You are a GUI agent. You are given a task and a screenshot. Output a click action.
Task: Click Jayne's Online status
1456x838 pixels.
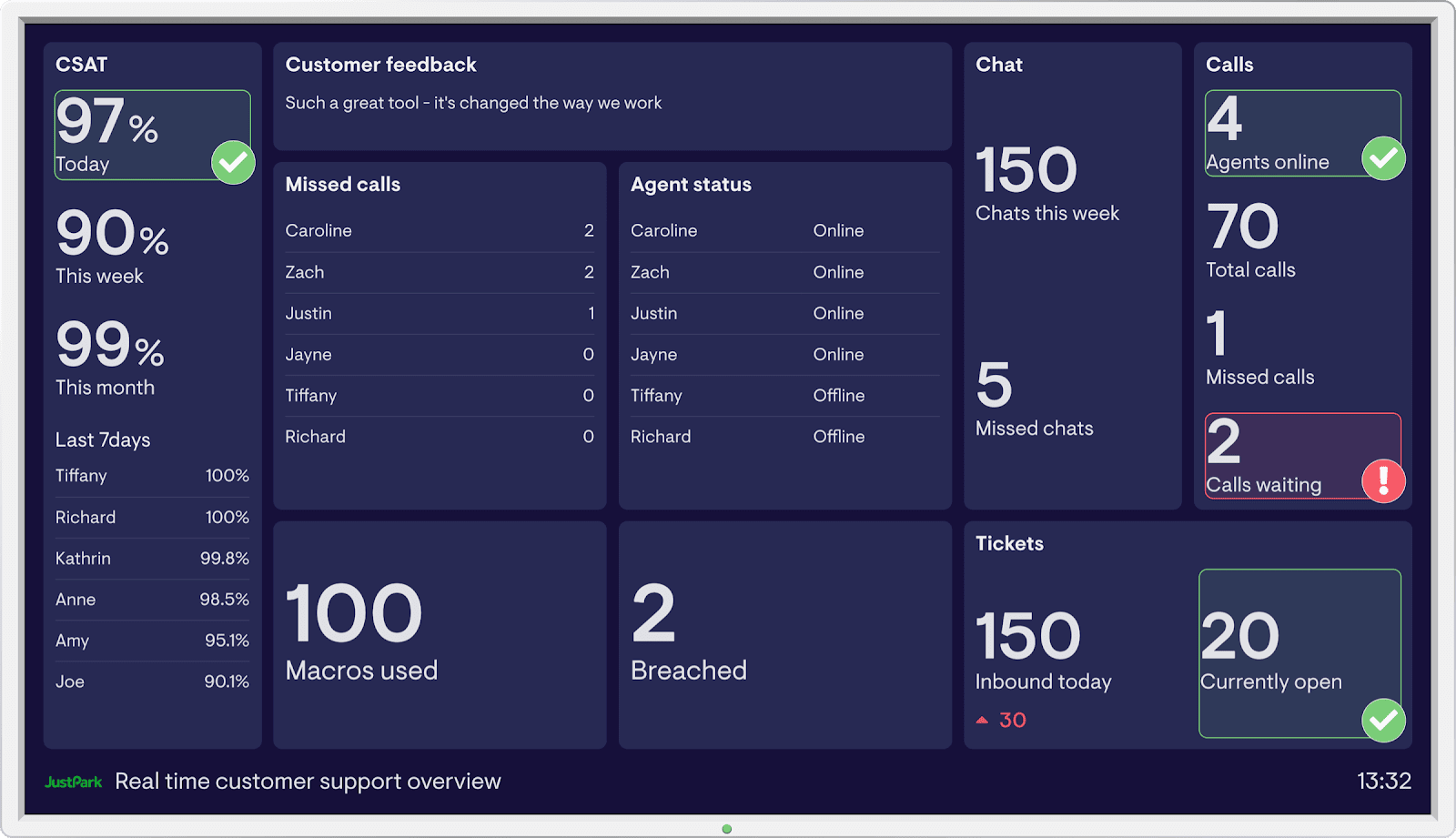coord(838,355)
